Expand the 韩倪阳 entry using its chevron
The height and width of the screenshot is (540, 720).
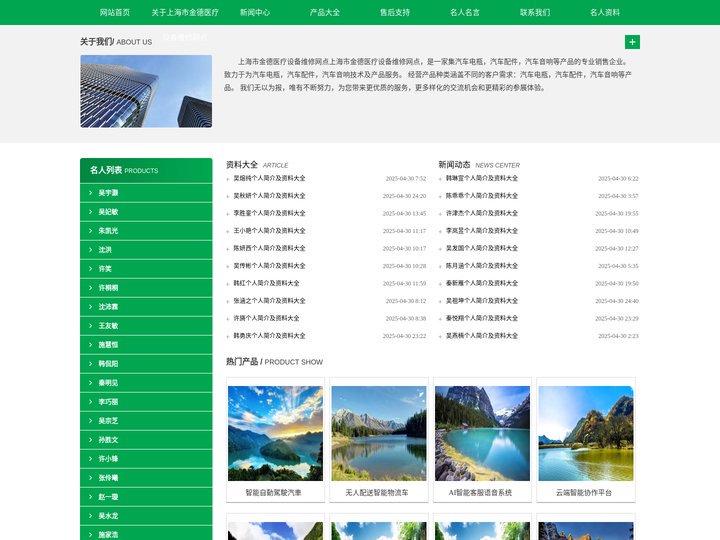90,364
